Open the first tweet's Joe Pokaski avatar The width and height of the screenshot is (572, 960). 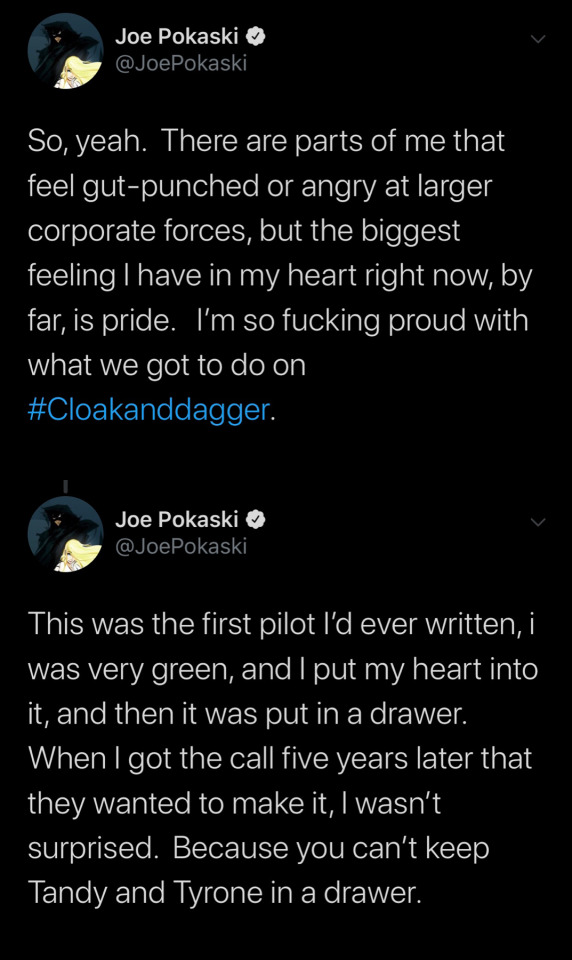coord(66,51)
